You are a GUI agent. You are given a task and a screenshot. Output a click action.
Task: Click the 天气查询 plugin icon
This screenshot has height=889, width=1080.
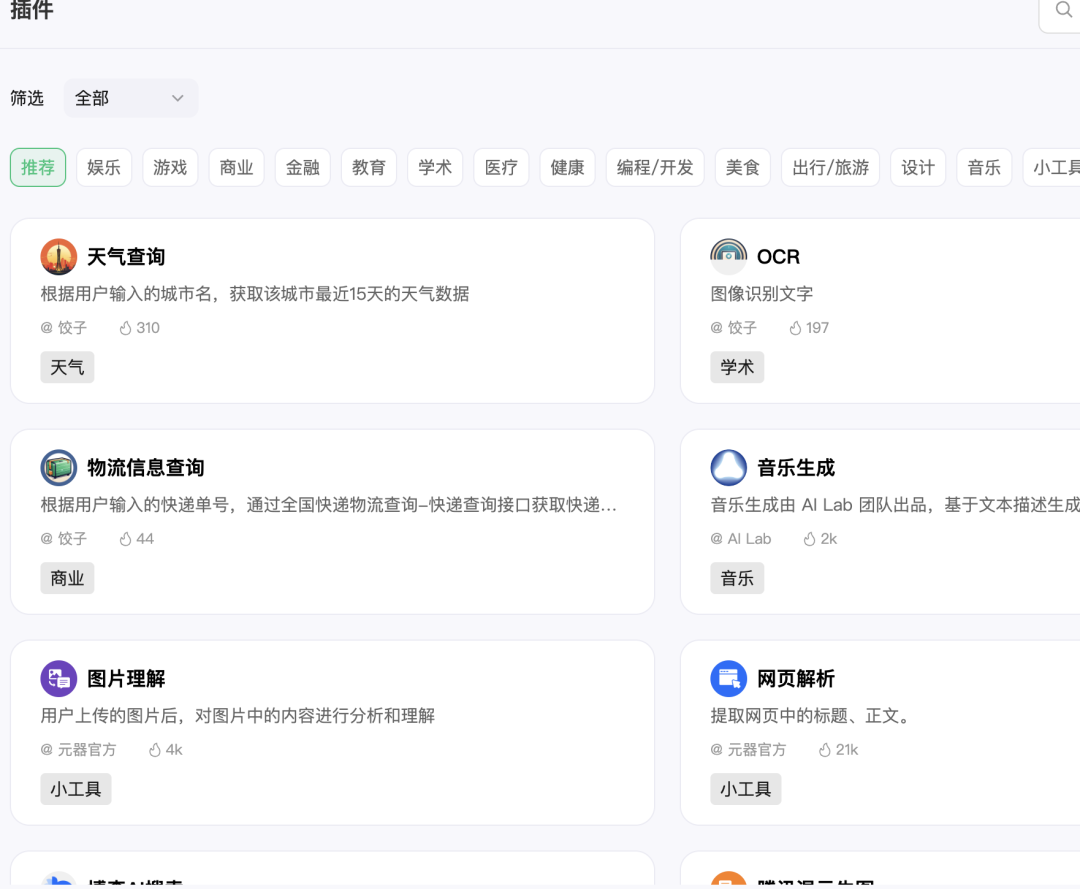point(59,257)
